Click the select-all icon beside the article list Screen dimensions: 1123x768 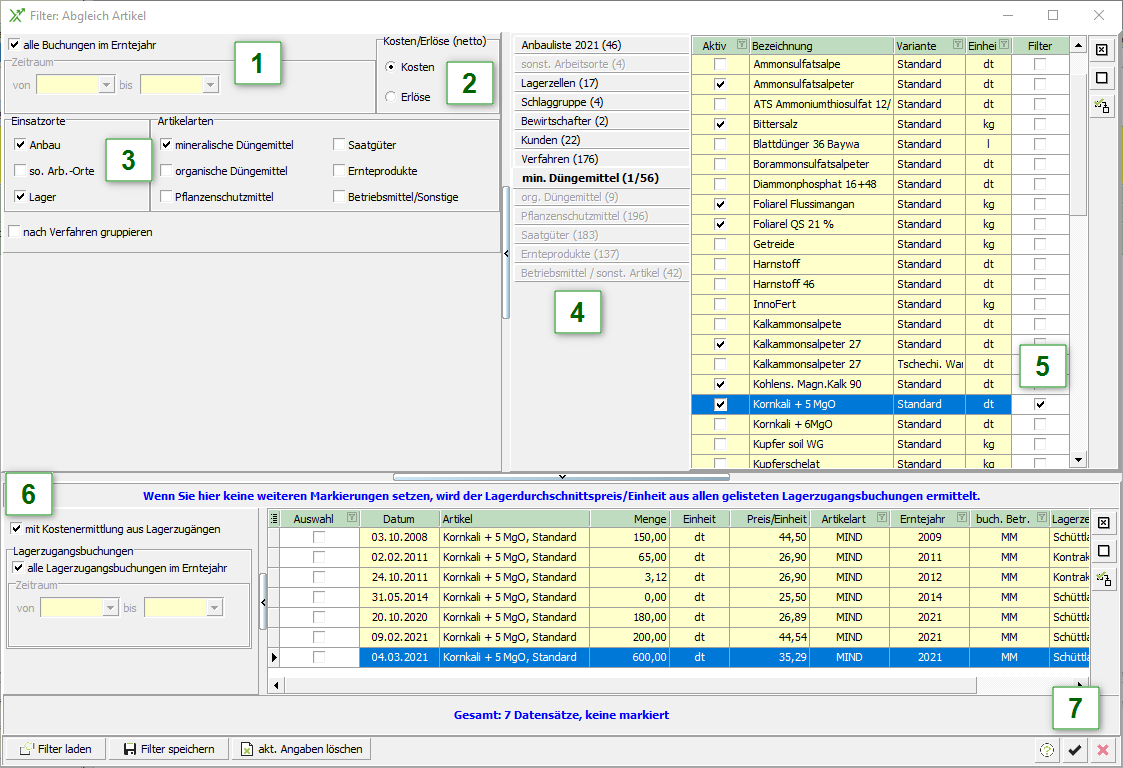[x=1102, y=51]
